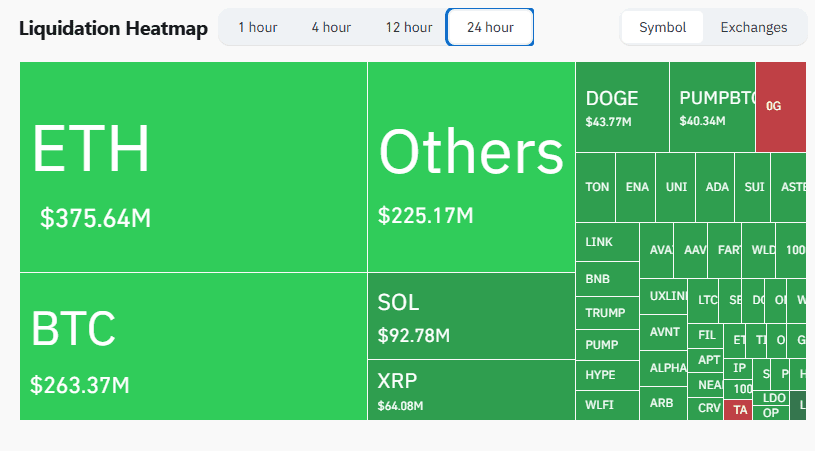Select the ADA heatmap tile
The height and width of the screenshot is (451, 815).
pyautogui.click(x=715, y=188)
